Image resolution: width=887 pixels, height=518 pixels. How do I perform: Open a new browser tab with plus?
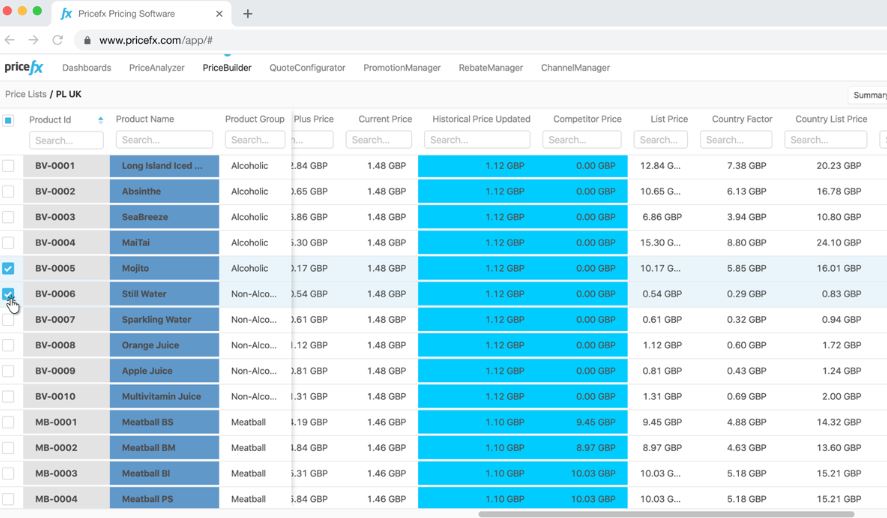pos(248,14)
